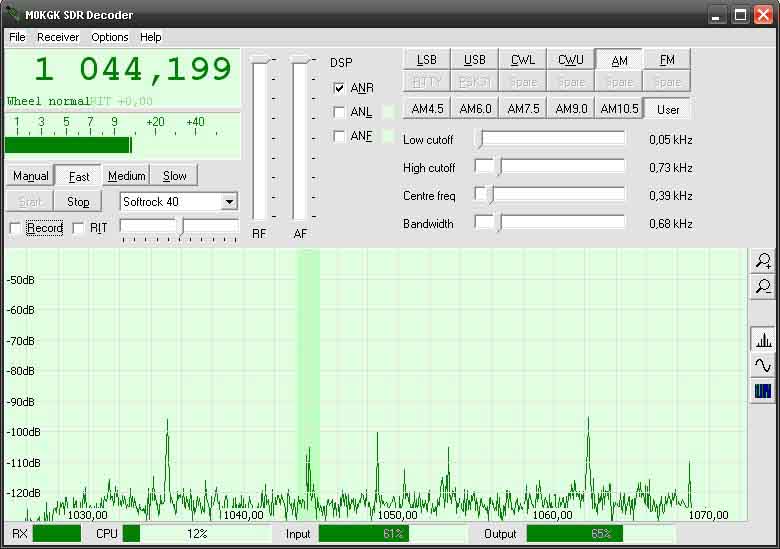The image size is (780, 549).
Task: Select CWU mode button
Action: (571, 60)
